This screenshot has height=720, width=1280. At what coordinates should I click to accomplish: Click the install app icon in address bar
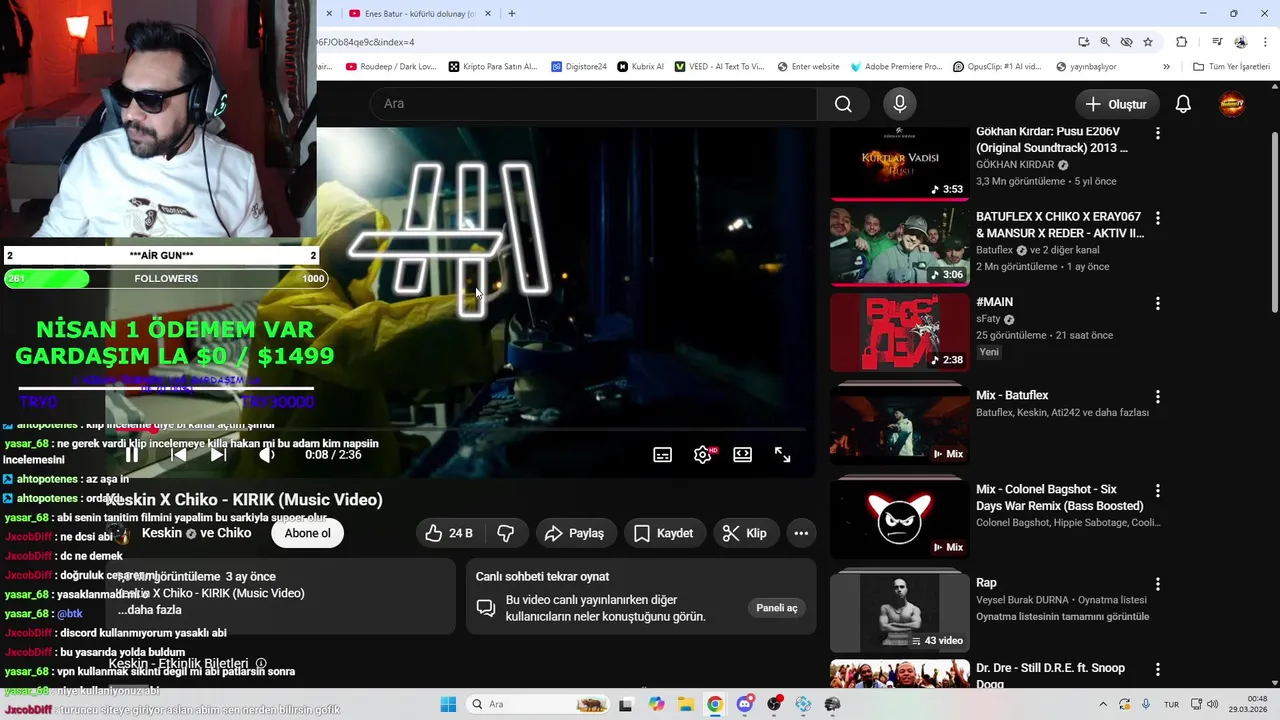1084,42
